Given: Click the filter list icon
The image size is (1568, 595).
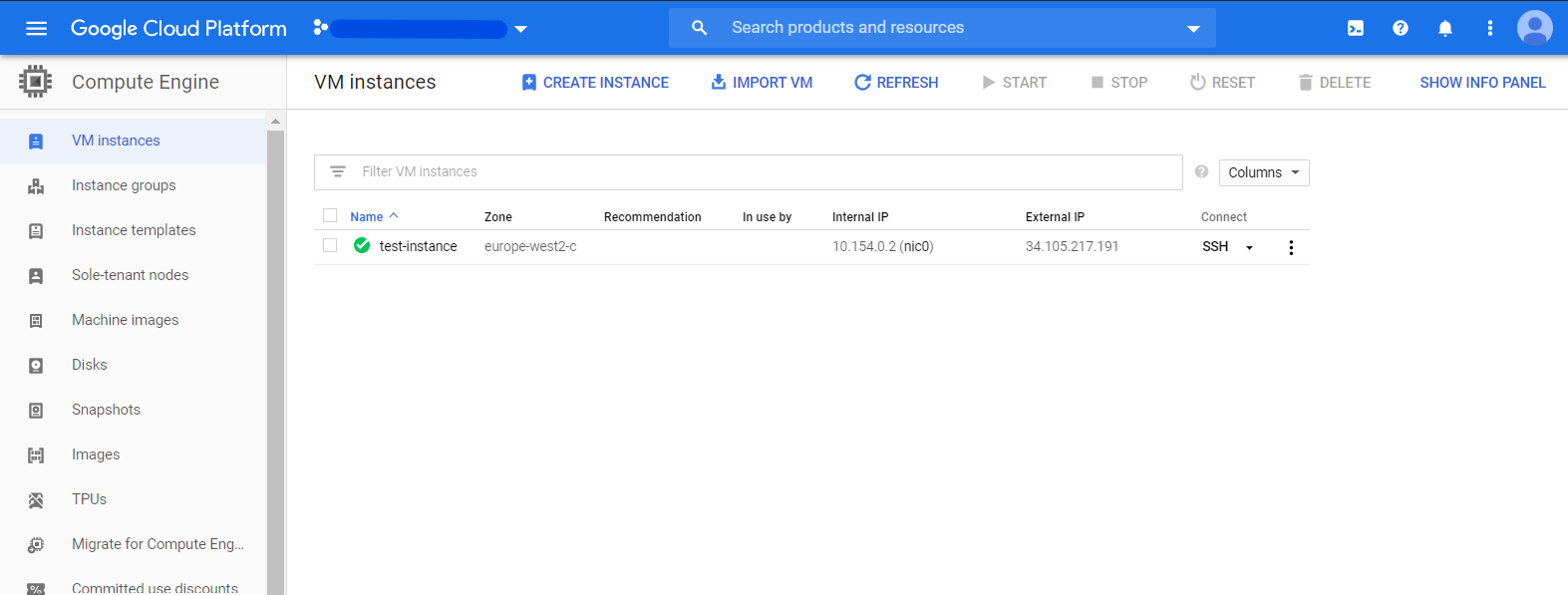Looking at the screenshot, I should [x=338, y=171].
